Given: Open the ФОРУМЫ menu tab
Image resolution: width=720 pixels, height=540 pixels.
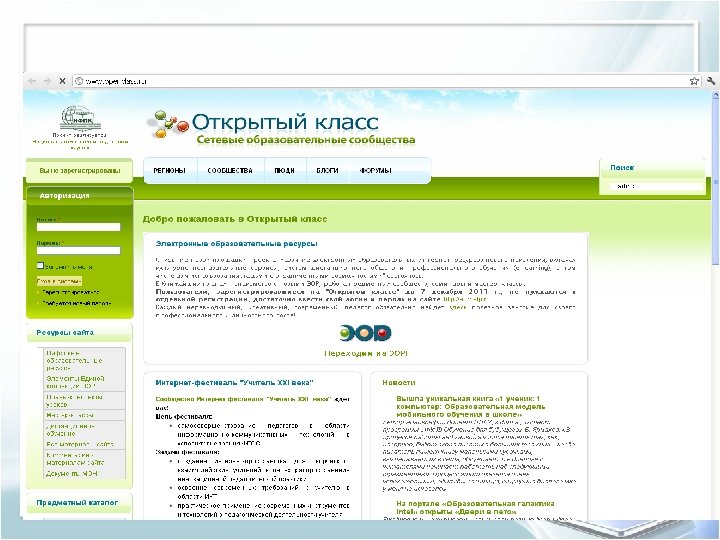Looking at the screenshot, I should point(376,170).
